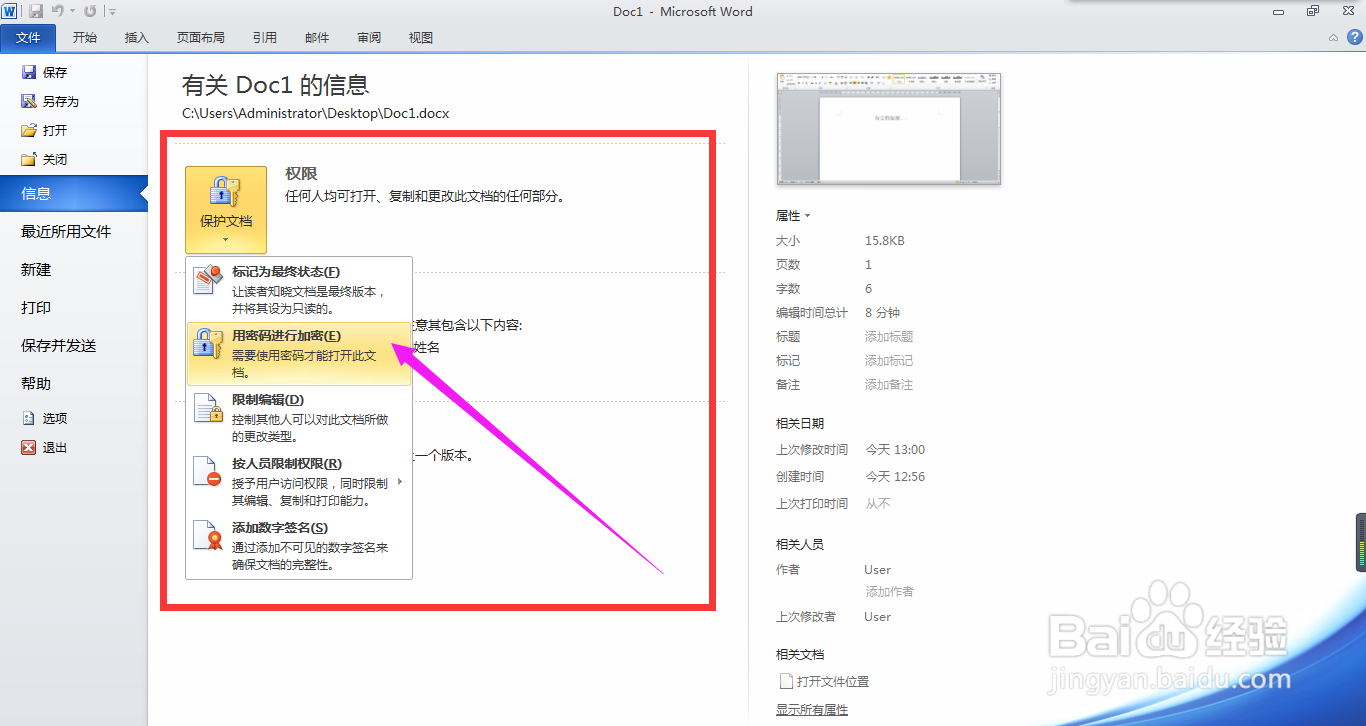Click the file location icon beside 打开文件位置

(785, 682)
